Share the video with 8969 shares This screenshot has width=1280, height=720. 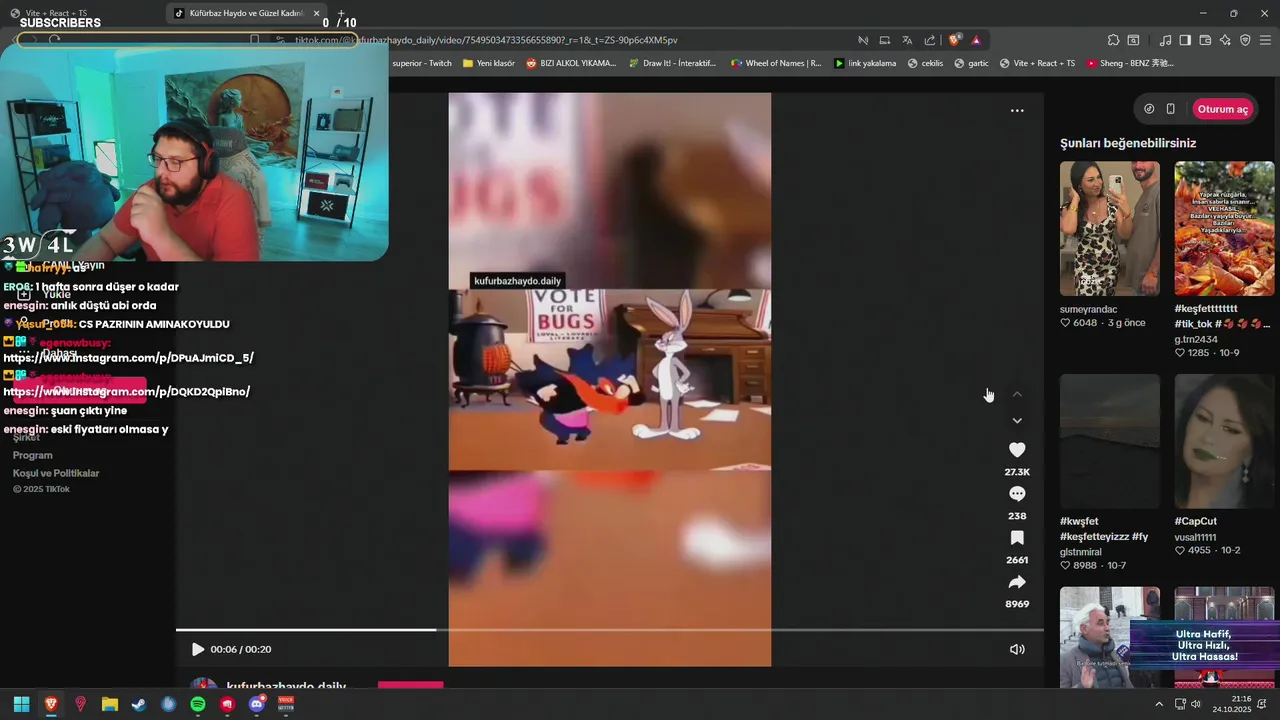click(x=1017, y=582)
